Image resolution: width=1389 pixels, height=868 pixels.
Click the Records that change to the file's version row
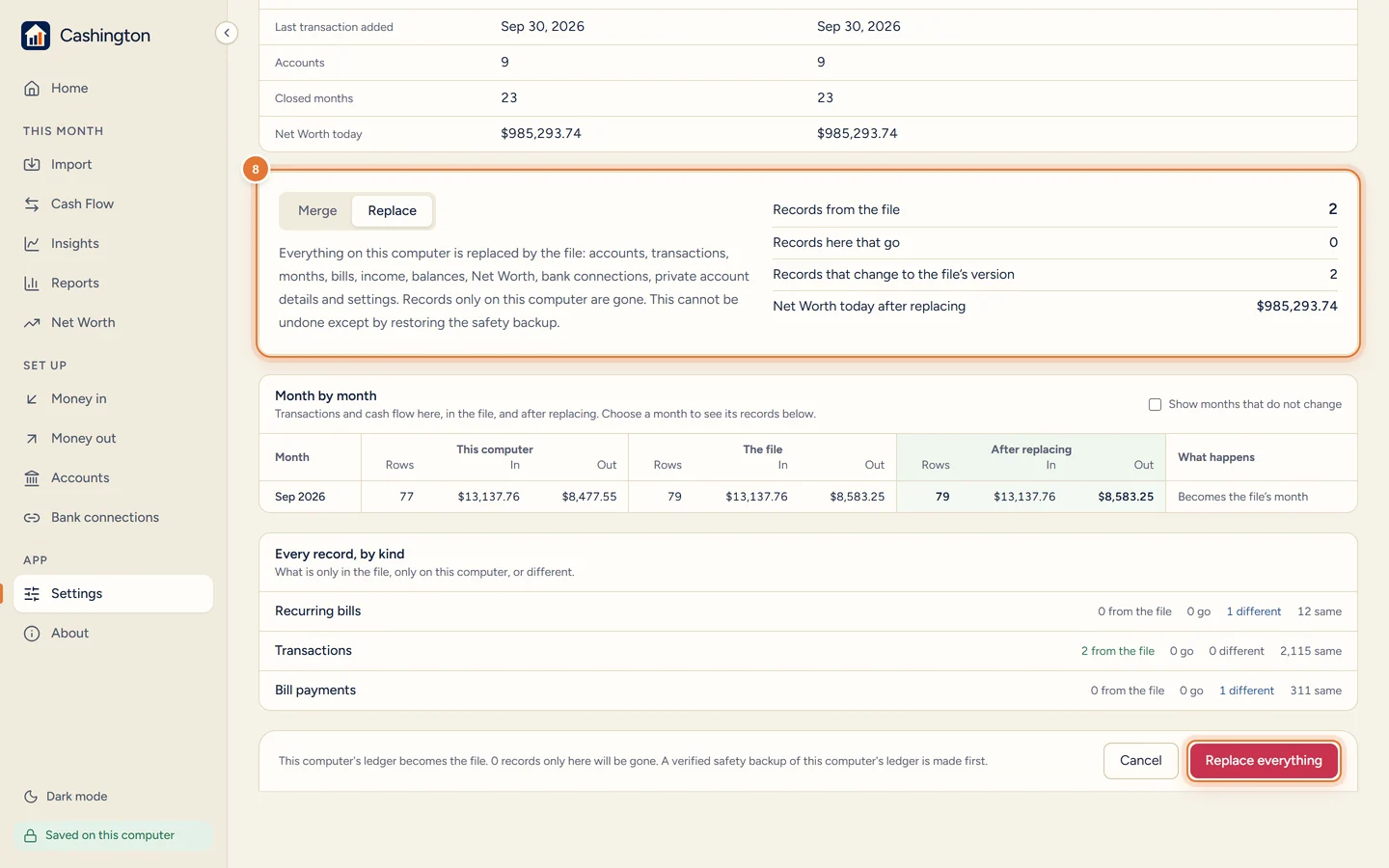[1055, 275]
